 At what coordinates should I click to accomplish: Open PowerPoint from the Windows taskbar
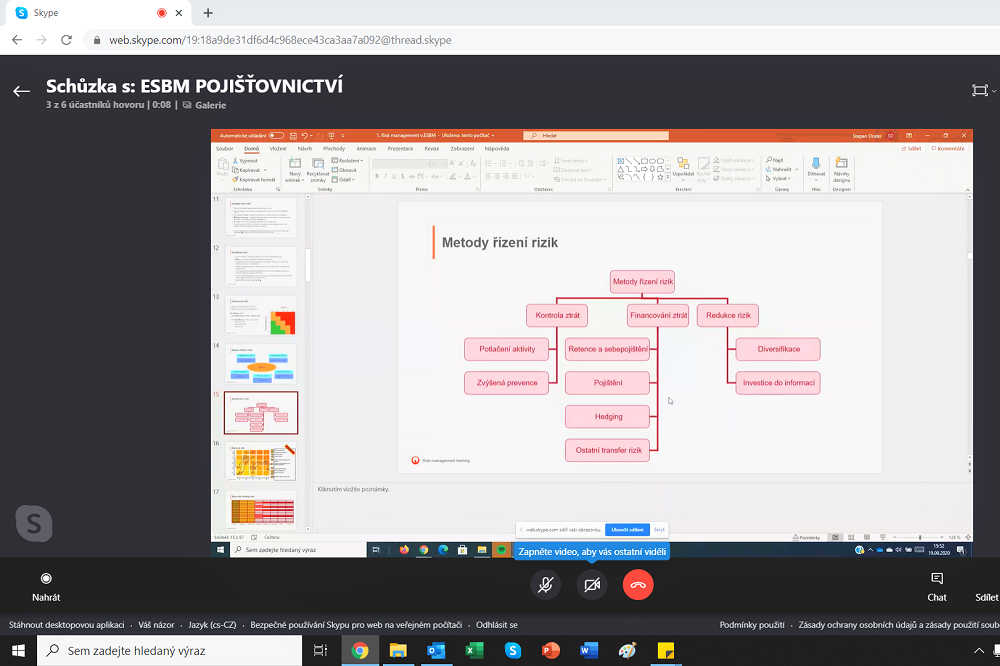550,651
